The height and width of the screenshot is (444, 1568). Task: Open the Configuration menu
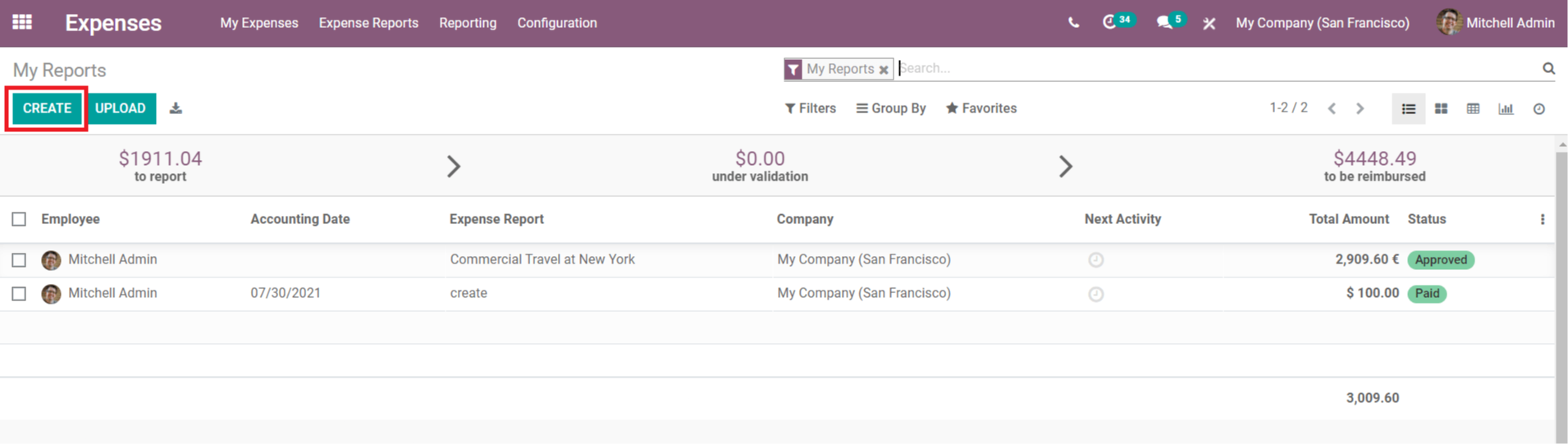(557, 23)
